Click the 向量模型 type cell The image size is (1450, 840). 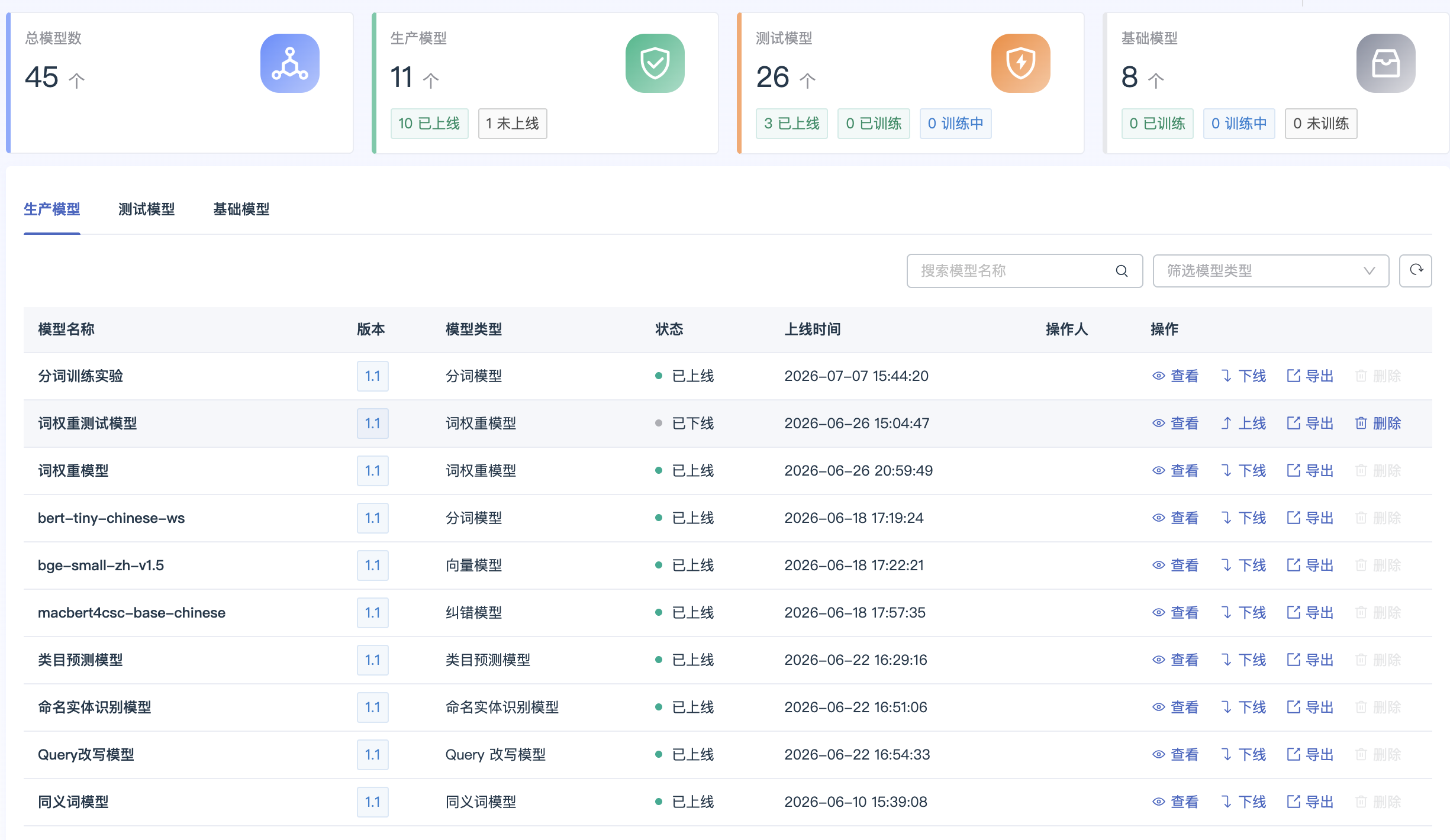click(473, 566)
